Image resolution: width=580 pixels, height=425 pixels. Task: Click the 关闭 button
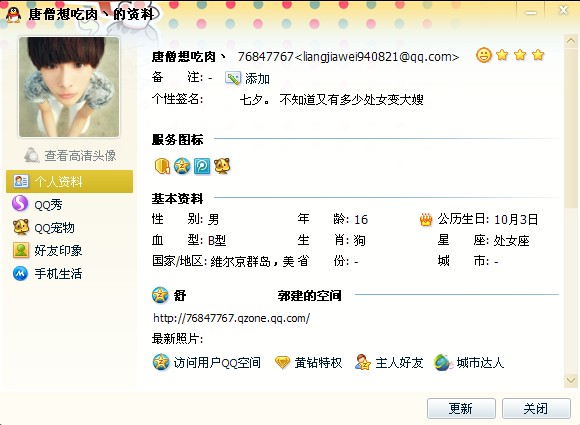[536, 408]
